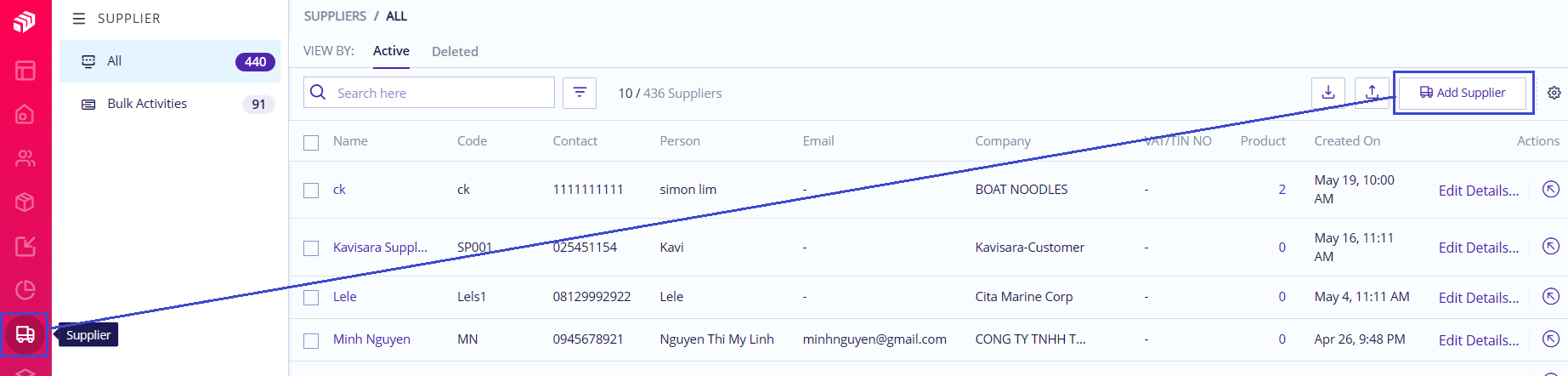The height and width of the screenshot is (376, 1568).
Task: Open Edit Details for Kavisara supplier
Action: pos(1479,248)
